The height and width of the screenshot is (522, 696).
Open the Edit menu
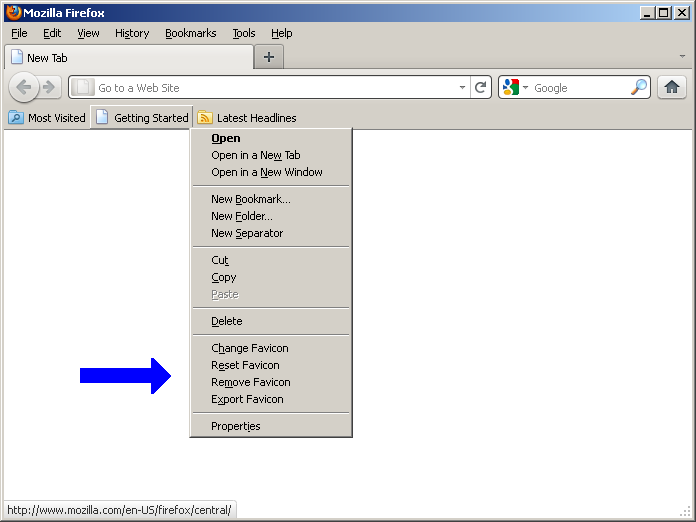coord(52,33)
